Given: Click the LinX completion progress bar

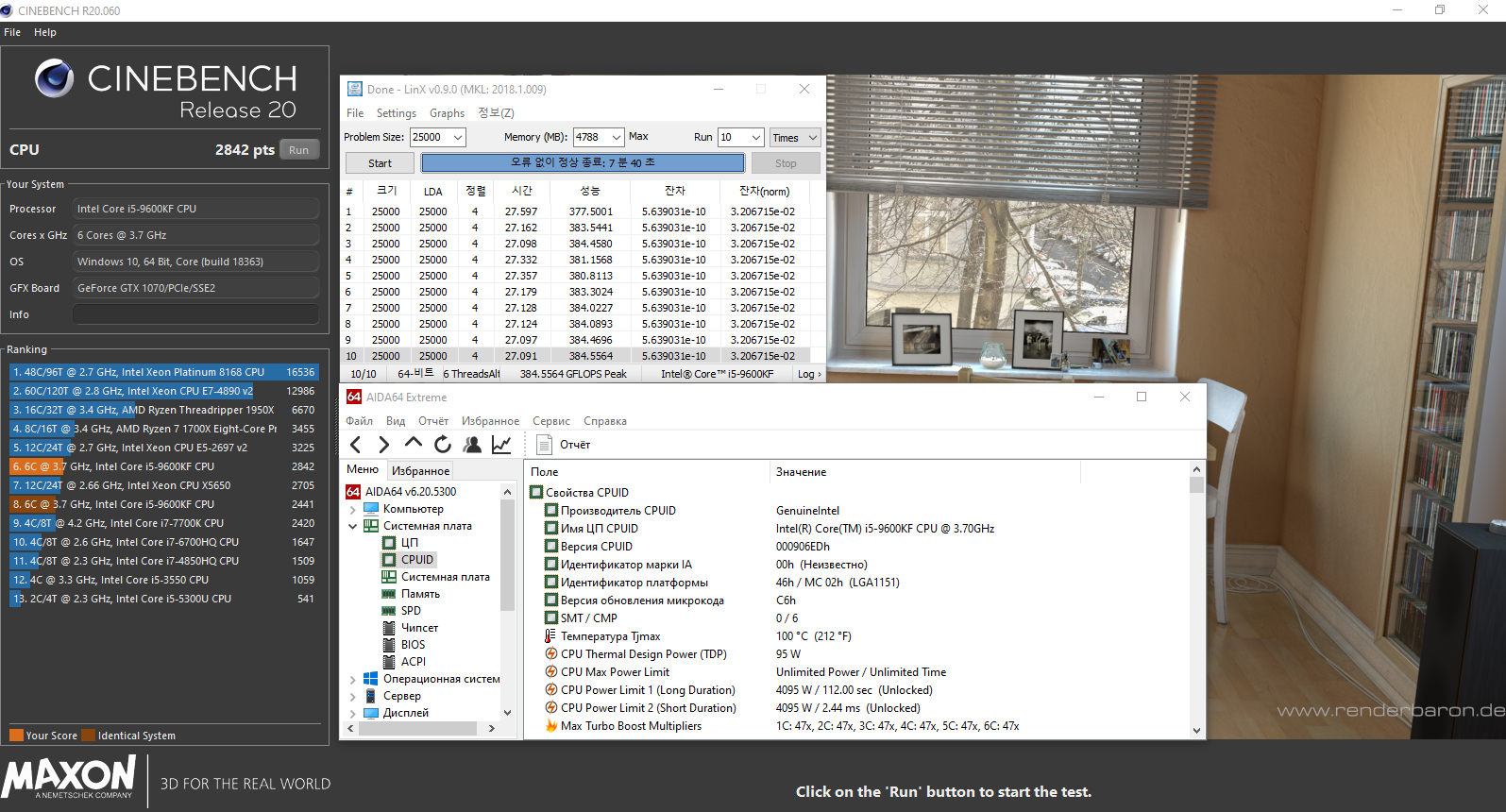Looking at the screenshot, I should click(x=583, y=163).
